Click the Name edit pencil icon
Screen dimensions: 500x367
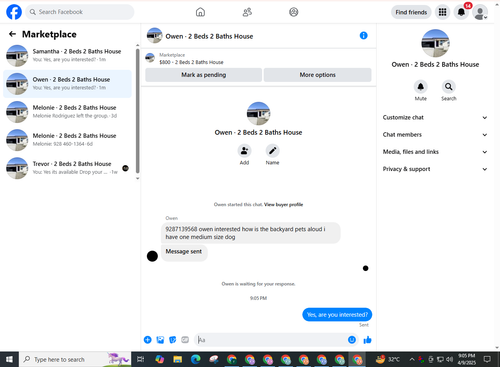(272, 151)
